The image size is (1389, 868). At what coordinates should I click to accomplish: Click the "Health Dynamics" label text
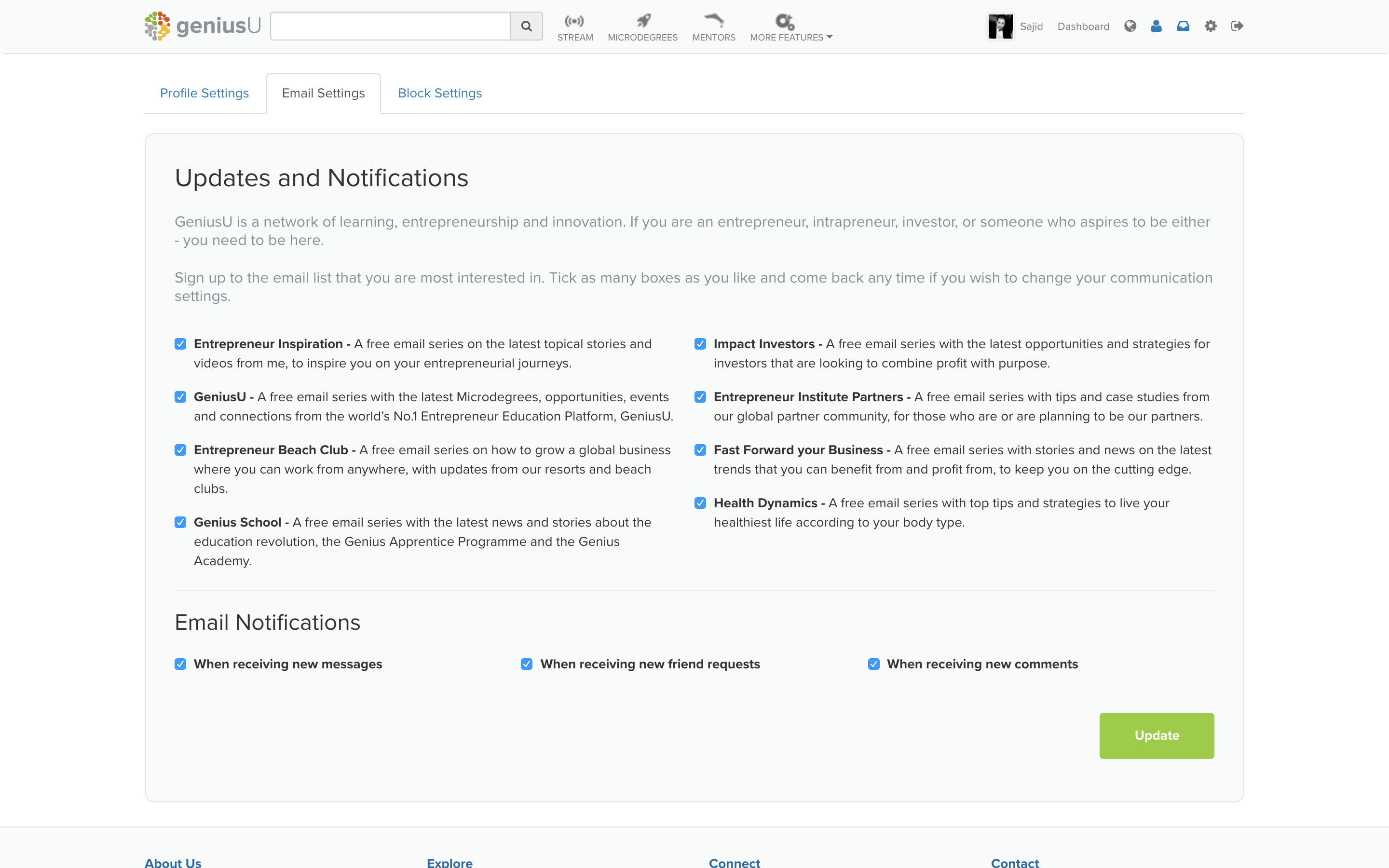[x=765, y=503]
